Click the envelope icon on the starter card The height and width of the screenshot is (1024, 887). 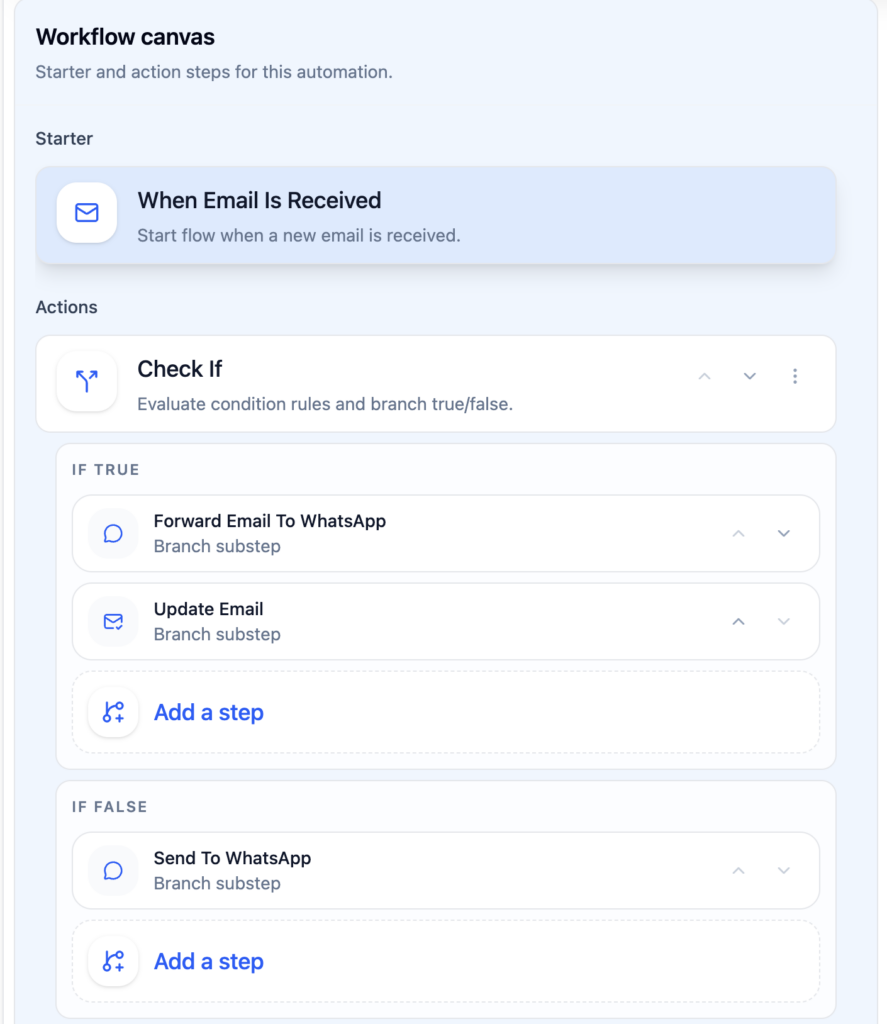point(87,213)
